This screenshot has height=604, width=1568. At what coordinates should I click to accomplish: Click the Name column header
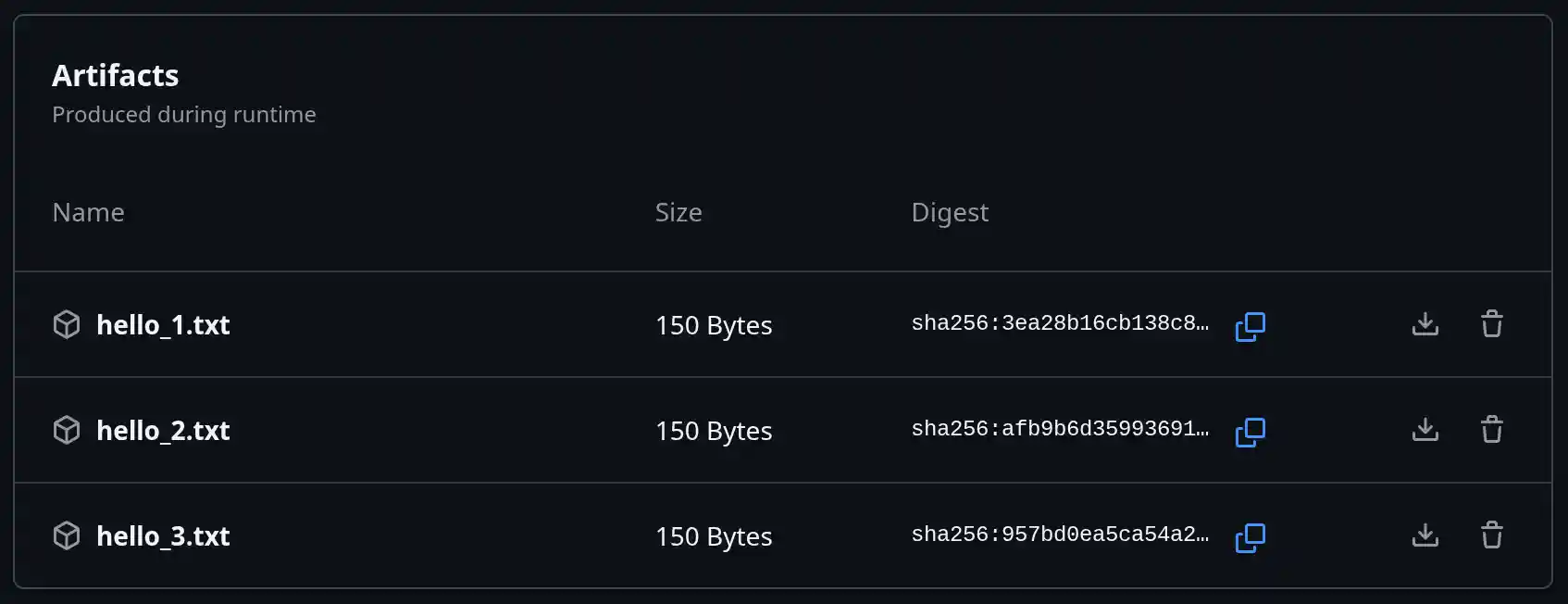(x=88, y=213)
